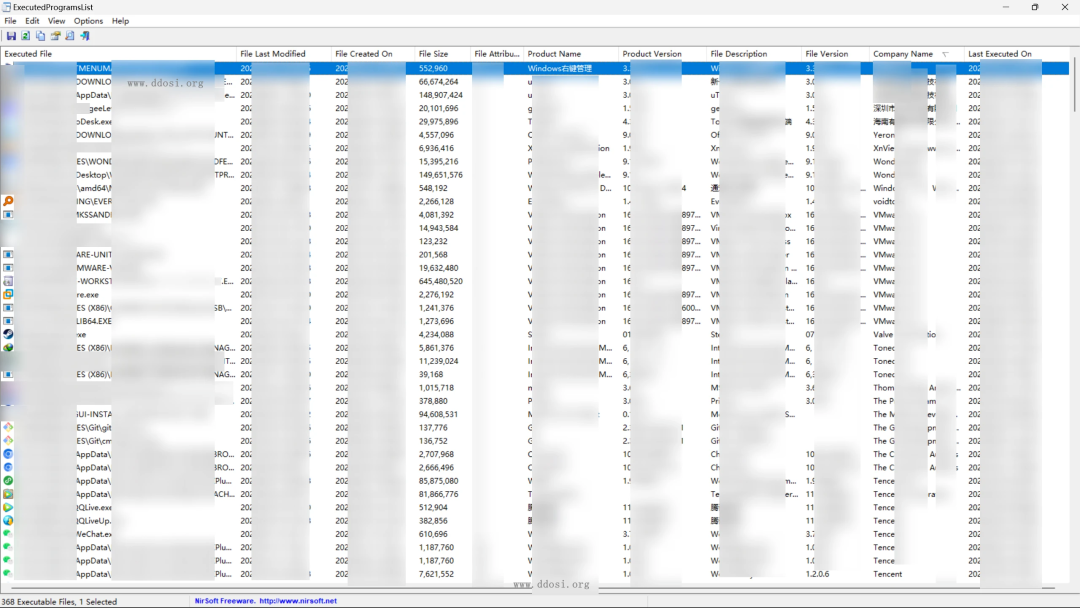1080x608 pixels.
Task: Click the exe icon of the LIB64.EXE row
Action: [8, 321]
